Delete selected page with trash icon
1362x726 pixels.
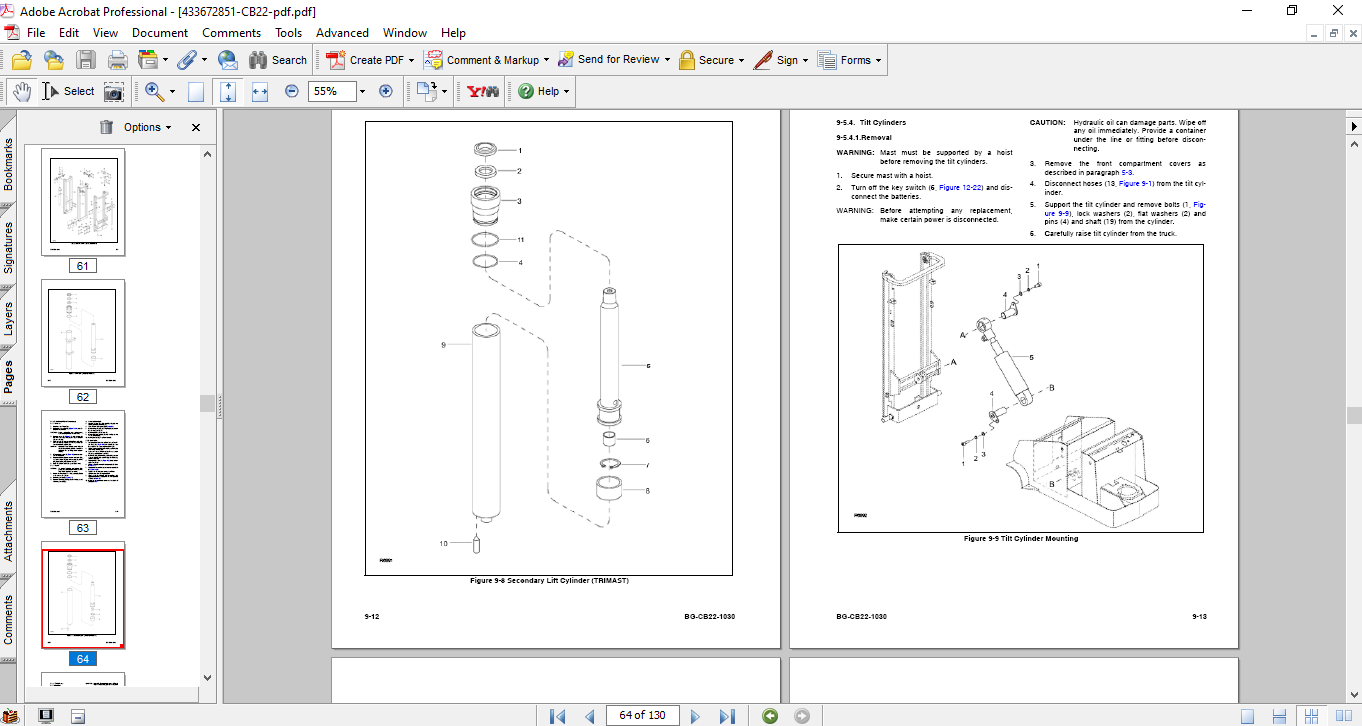(106, 127)
